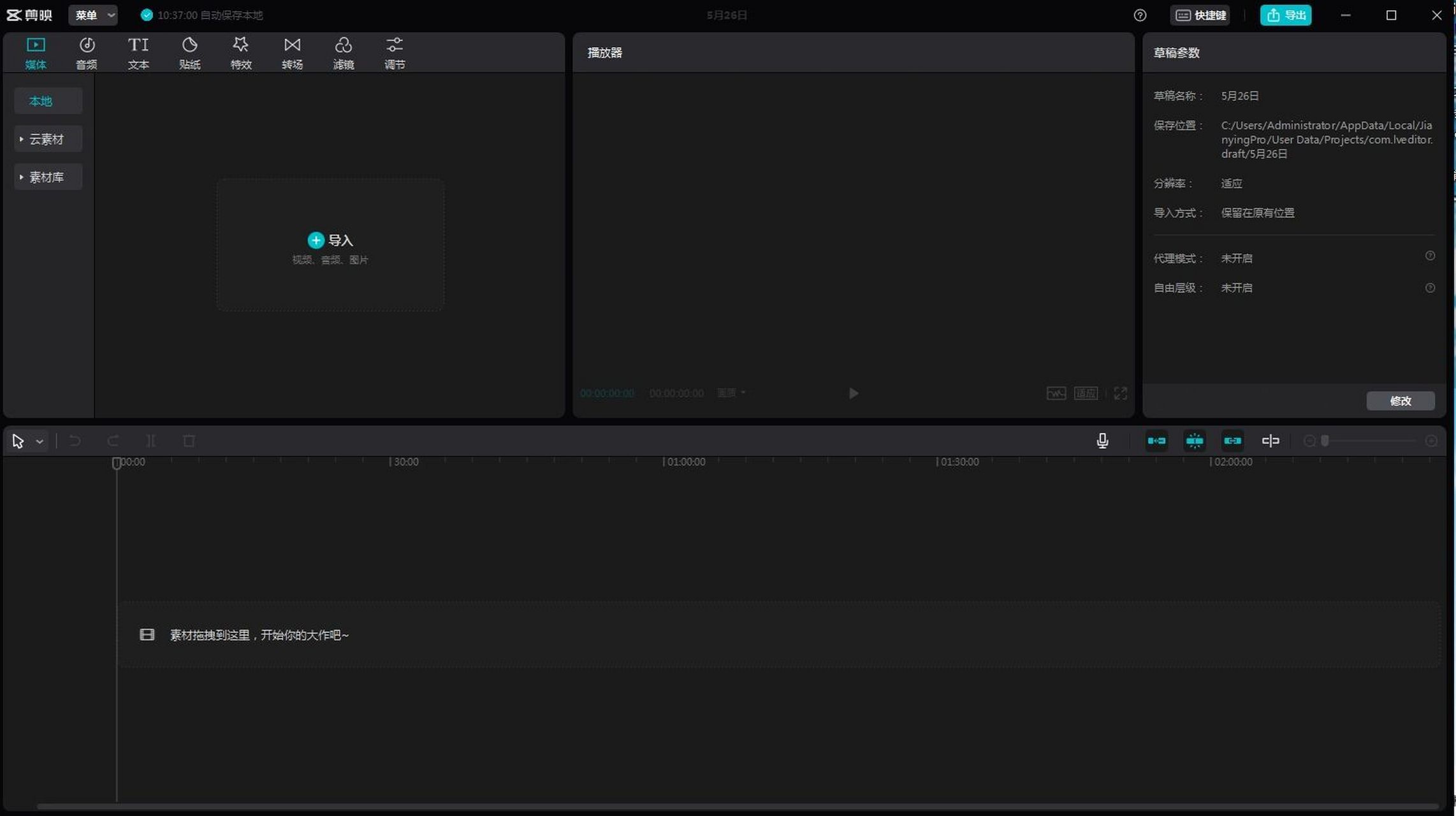Click the 保留在原有位置 import mode value

pyautogui.click(x=1258, y=213)
